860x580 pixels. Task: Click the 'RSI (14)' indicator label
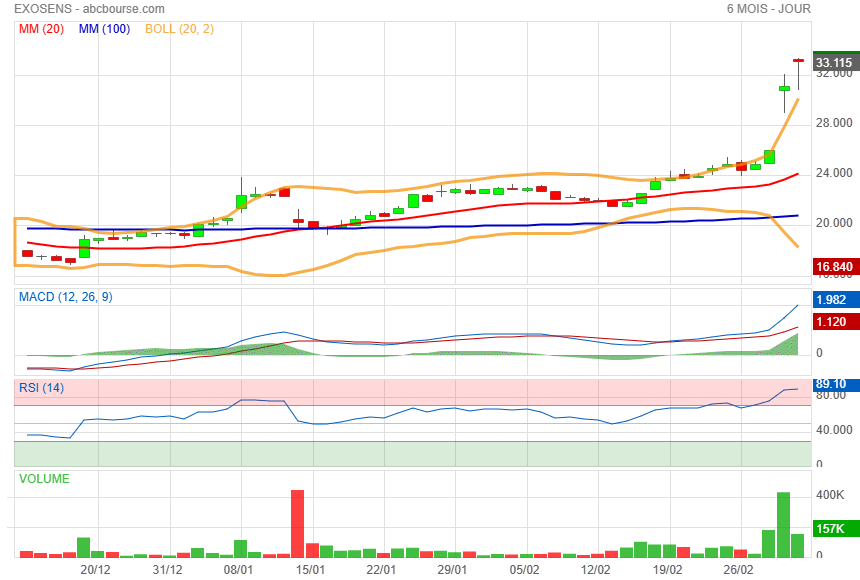(42, 388)
